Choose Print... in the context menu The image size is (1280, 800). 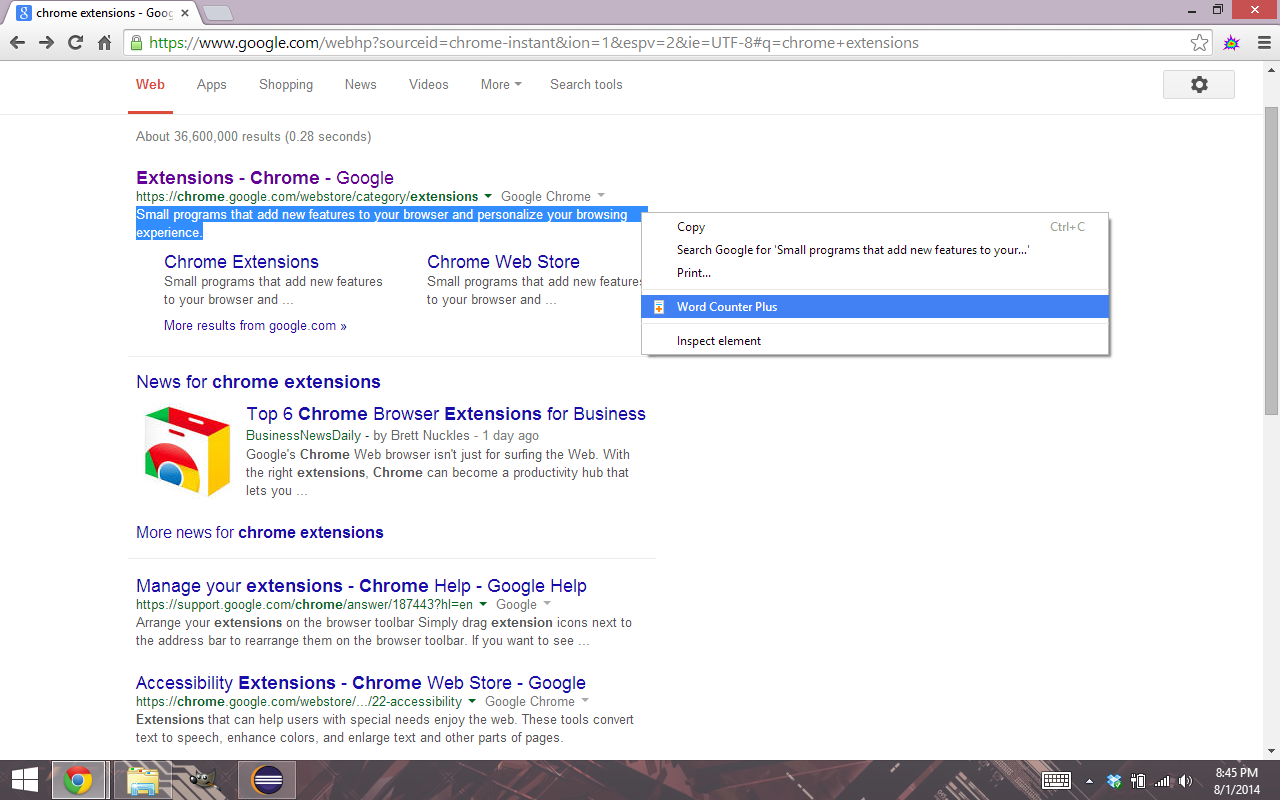tap(875, 273)
